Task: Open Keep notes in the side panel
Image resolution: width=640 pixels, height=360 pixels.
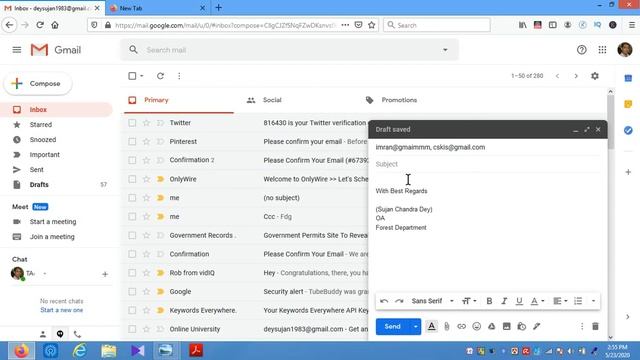Action: pos(628,104)
